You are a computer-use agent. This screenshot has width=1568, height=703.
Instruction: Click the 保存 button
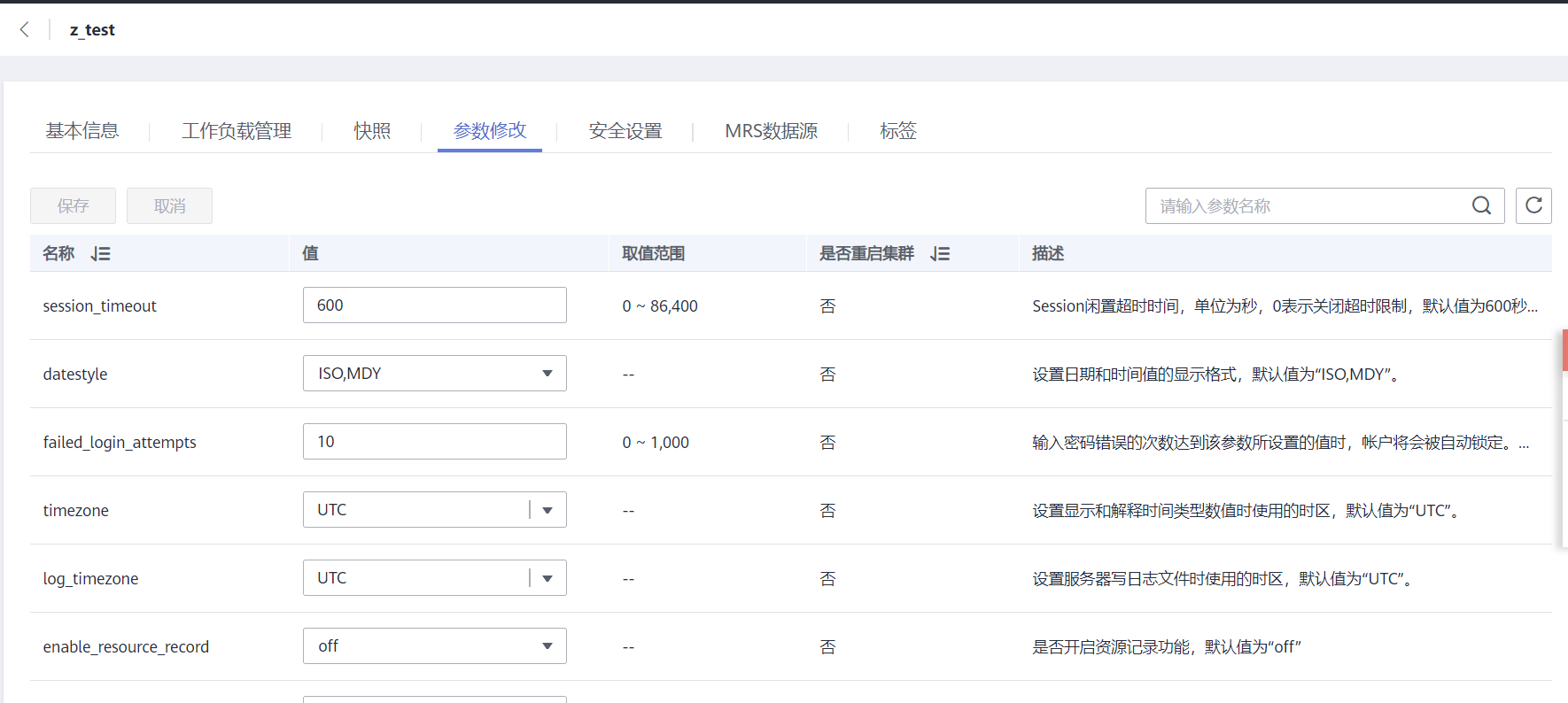click(73, 205)
